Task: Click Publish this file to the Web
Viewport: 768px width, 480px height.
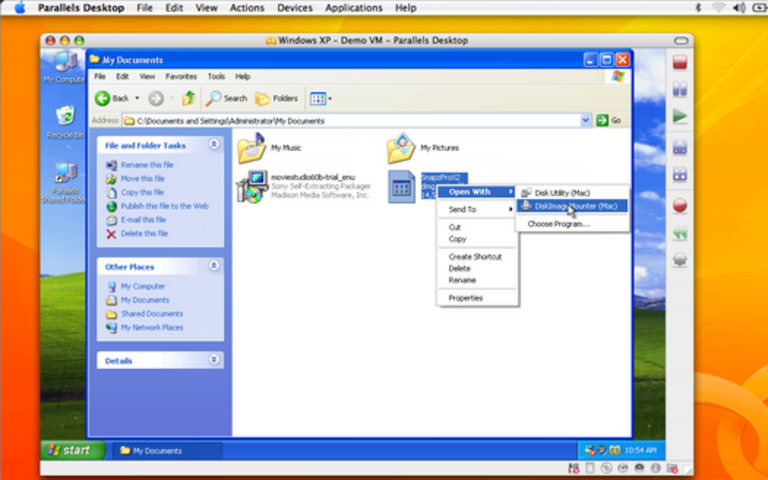Action: (x=165, y=206)
